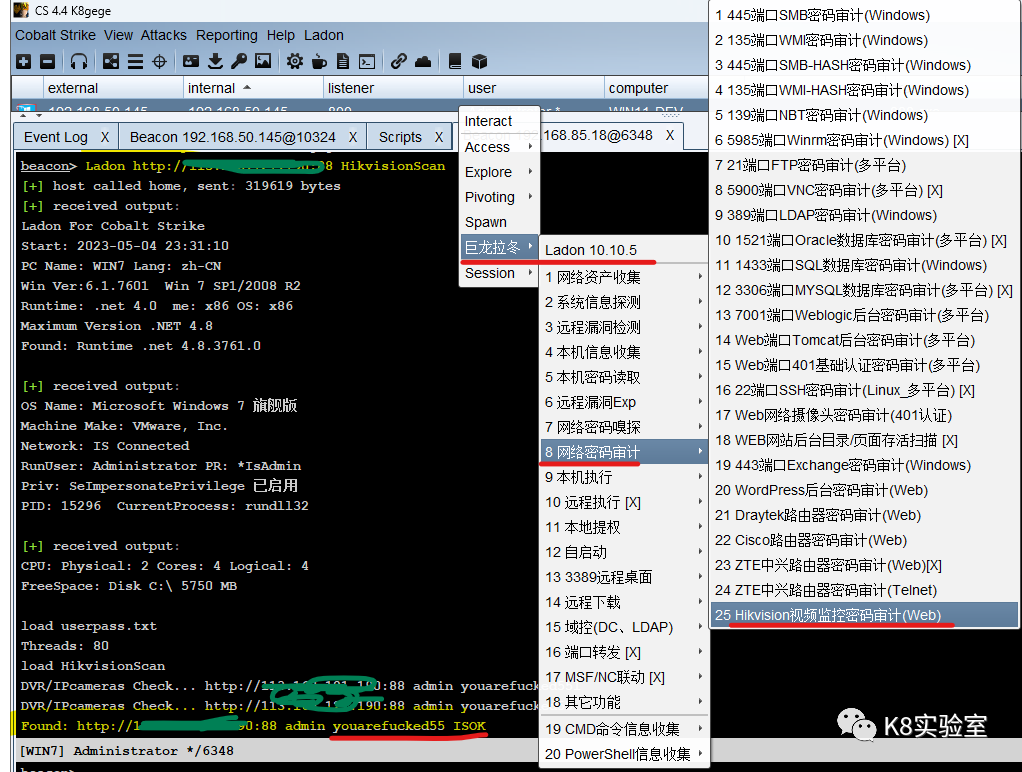
Task: Expand 5 本机密码读取 submenu
Action: (624, 377)
